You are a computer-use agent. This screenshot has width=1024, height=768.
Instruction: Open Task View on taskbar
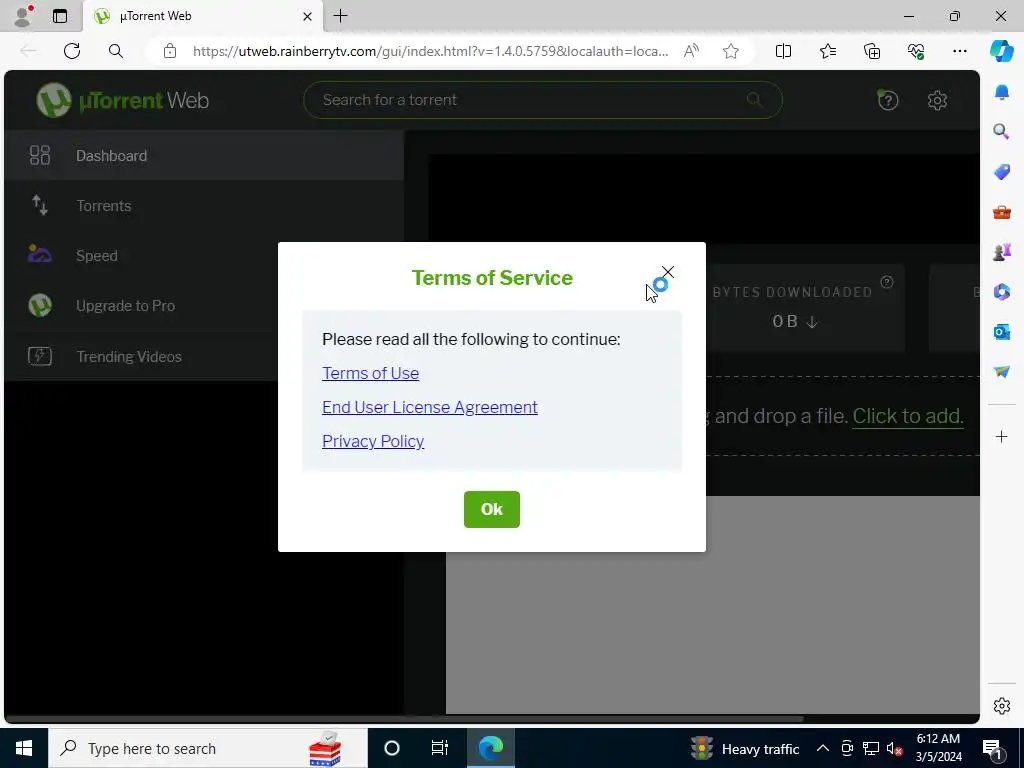(x=440, y=748)
